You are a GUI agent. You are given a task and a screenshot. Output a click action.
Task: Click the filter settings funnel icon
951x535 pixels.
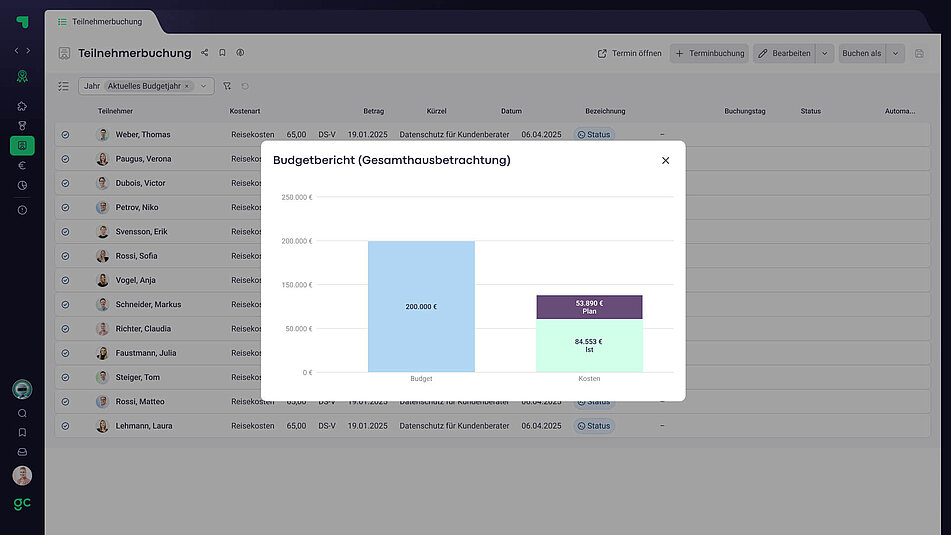227,87
